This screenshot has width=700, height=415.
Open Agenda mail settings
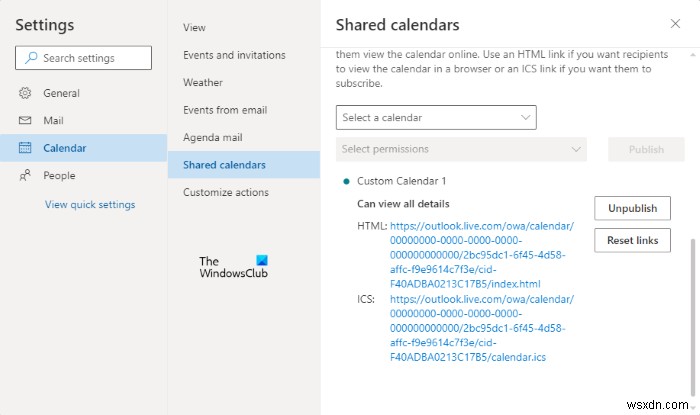tap(214, 137)
